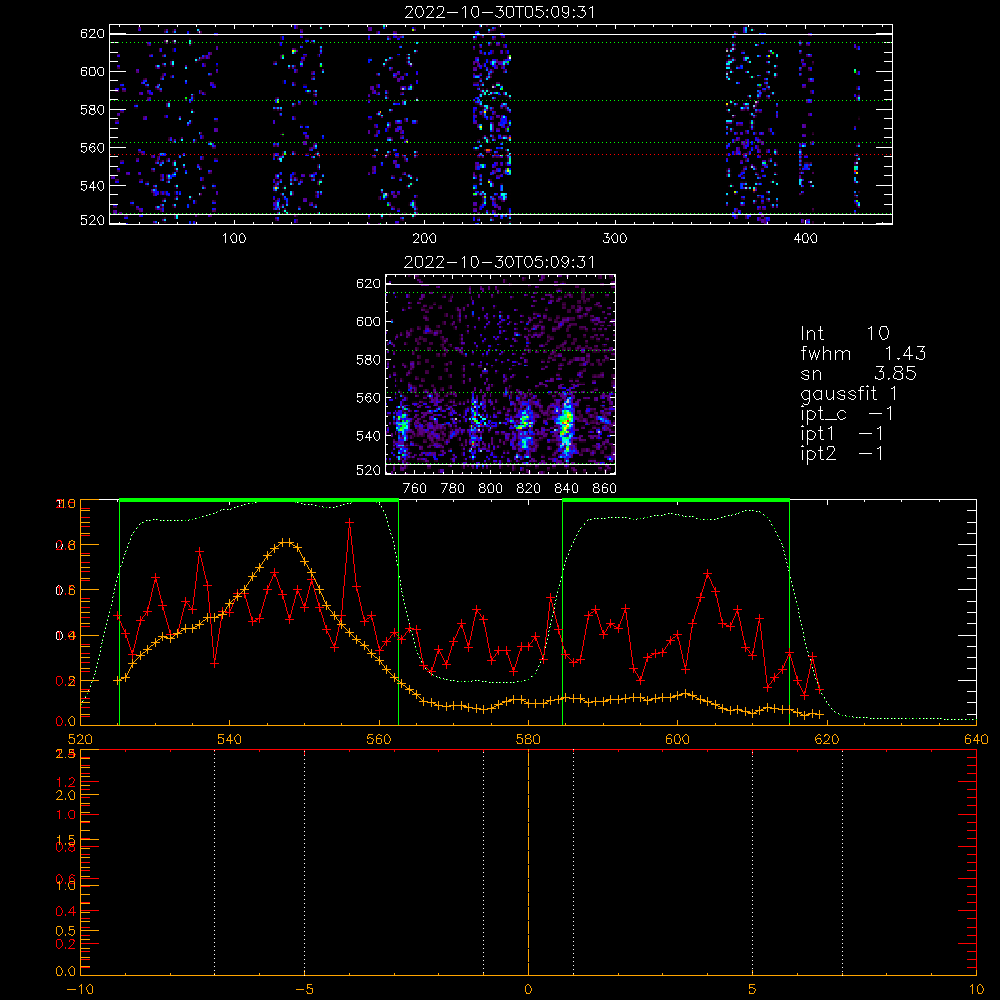1000x1000 pixels.
Task: Select the "Int 10" parameter text
Action: click(x=844, y=333)
